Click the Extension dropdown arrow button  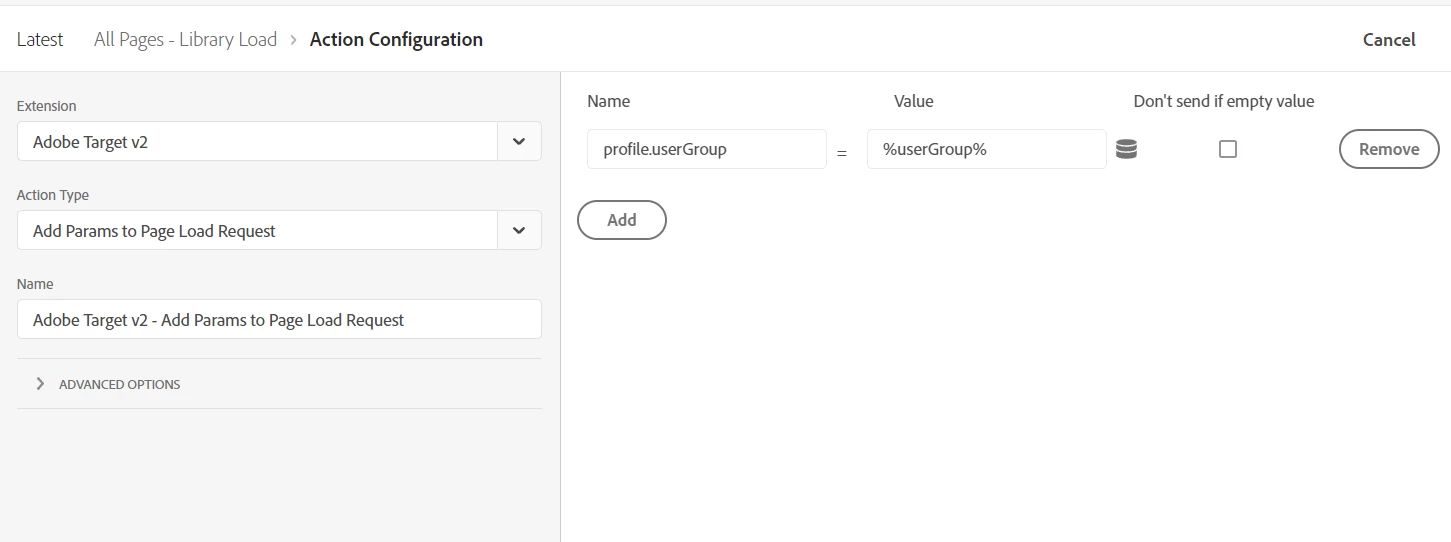click(x=519, y=142)
